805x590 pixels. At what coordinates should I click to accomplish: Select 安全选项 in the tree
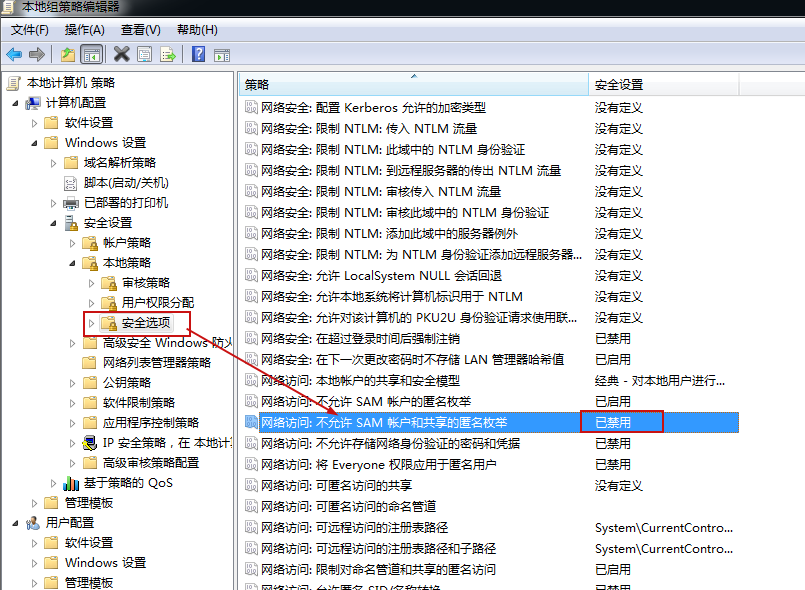tap(146, 323)
